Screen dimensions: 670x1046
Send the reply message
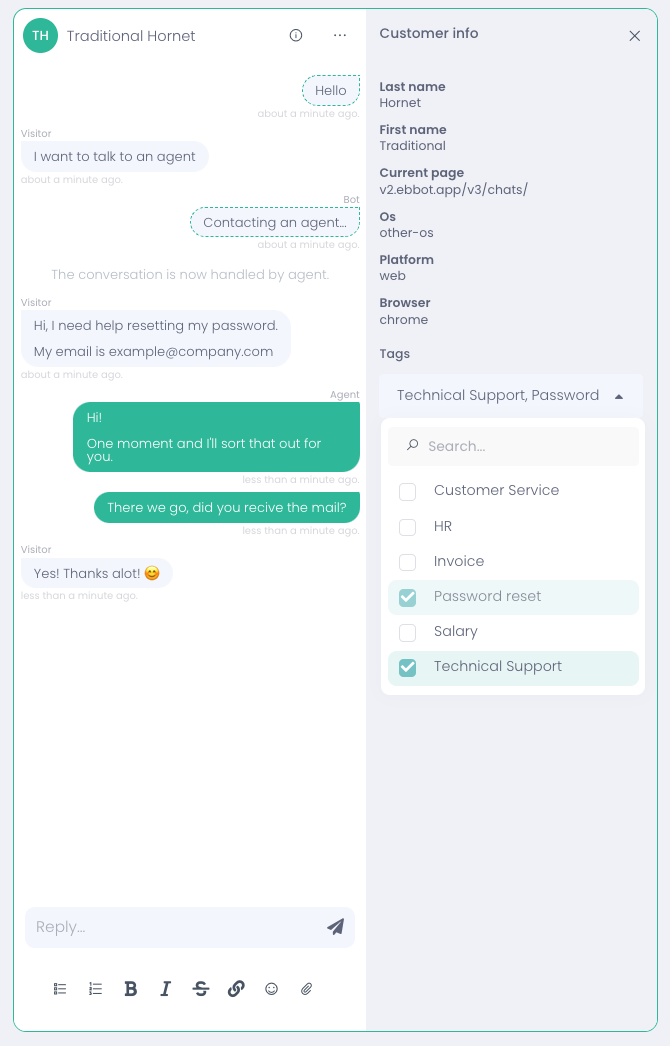[335, 927]
